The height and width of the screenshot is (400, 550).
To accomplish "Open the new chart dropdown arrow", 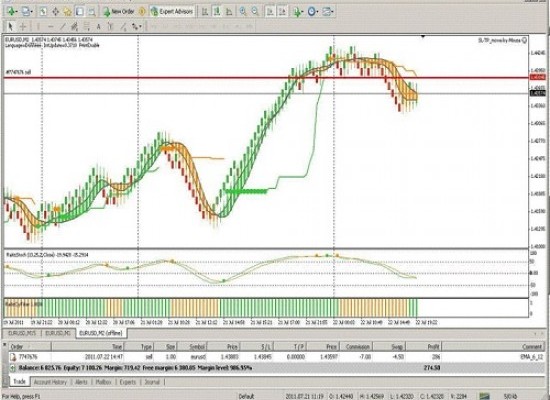I will click(17, 12).
